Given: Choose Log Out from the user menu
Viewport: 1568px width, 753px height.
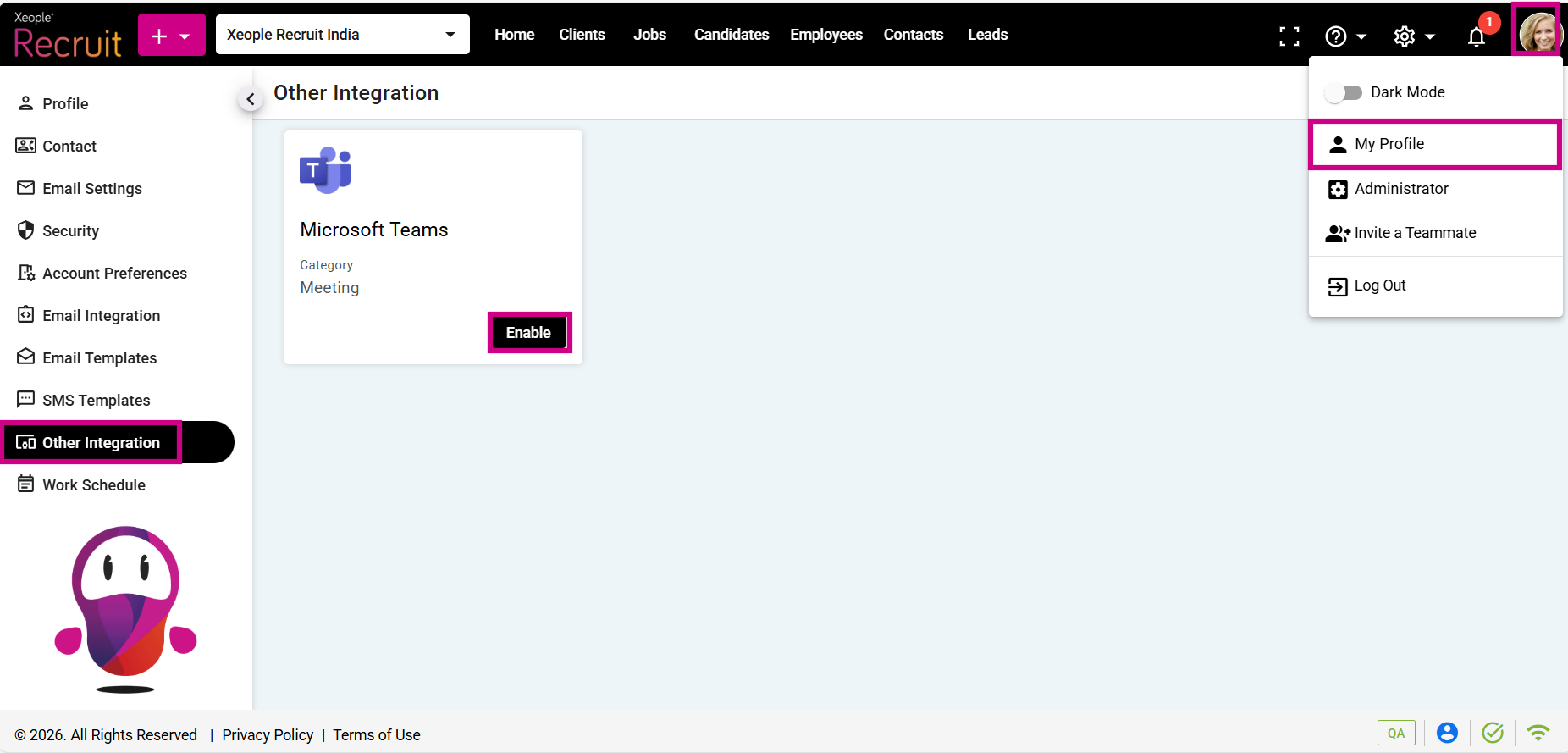Looking at the screenshot, I should (x=1379, y=286).
